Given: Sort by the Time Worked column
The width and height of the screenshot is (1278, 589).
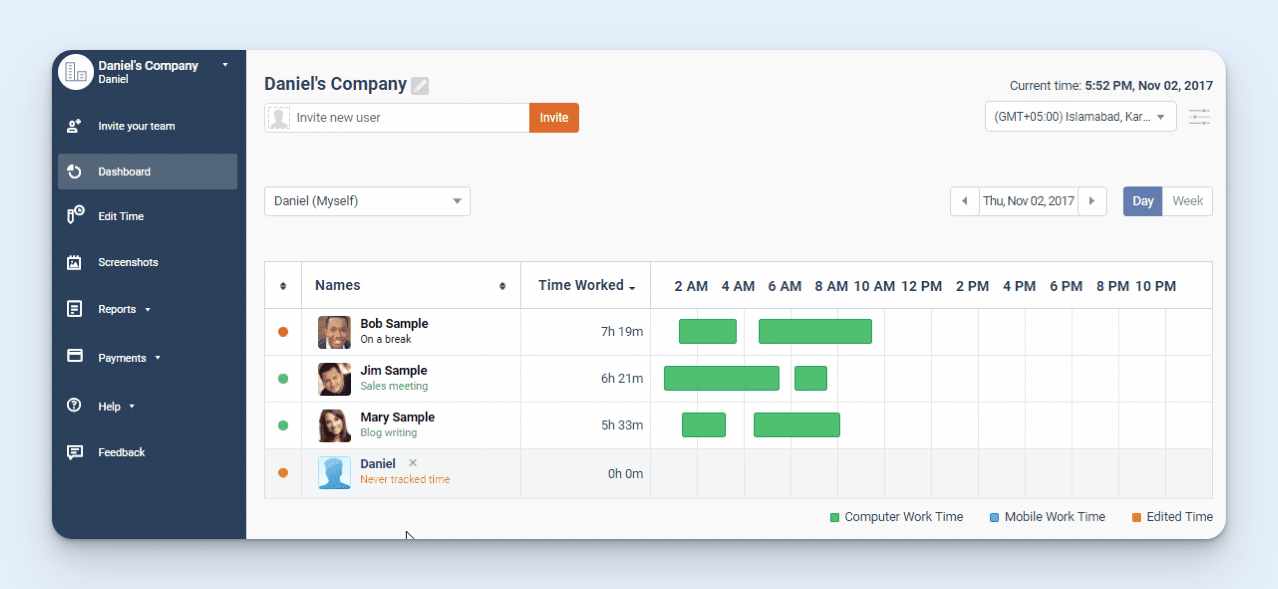Looking at the screenshot, I should (585, 285).
